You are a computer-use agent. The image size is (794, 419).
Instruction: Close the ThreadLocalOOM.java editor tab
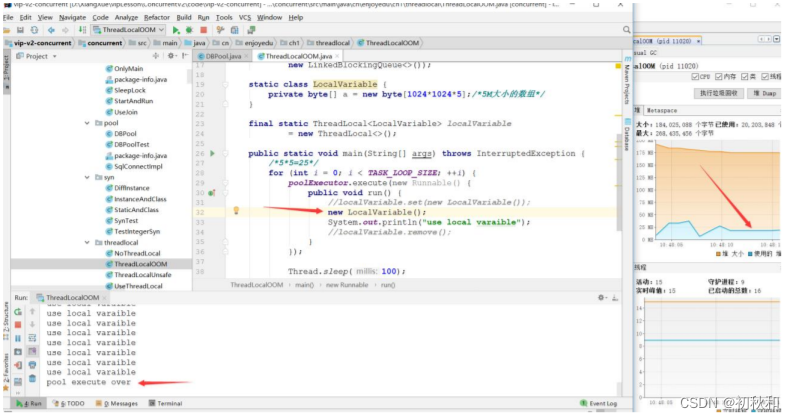[x=337, y=56]
